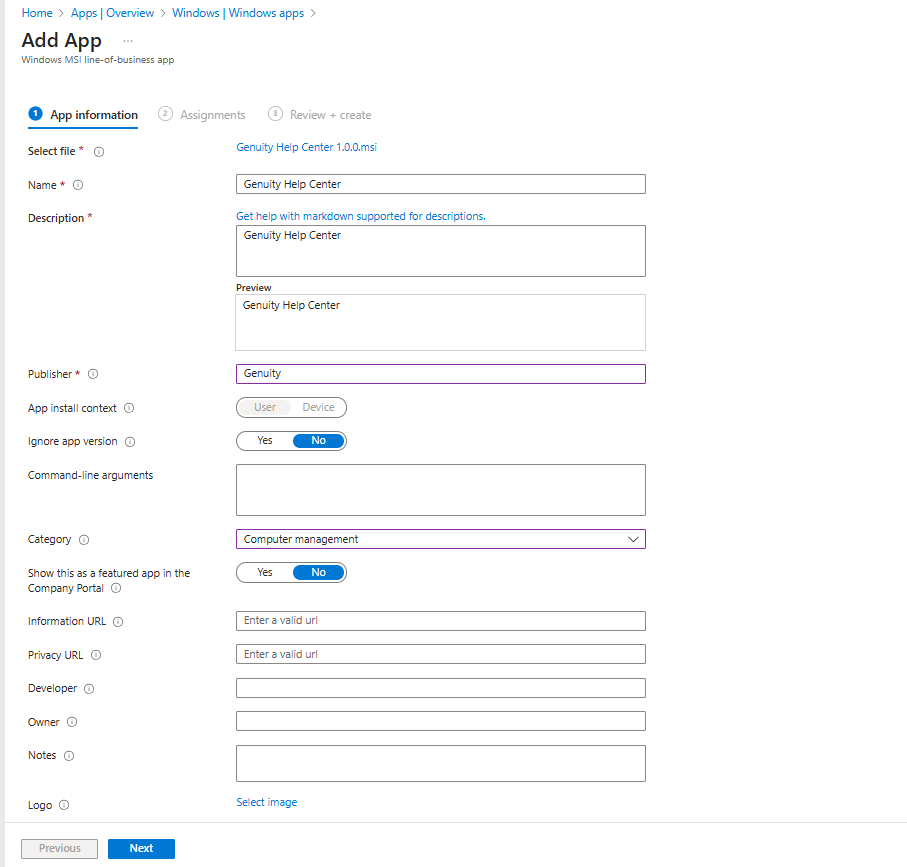Image resolution: width=907 pixels, height=867 pixels.
Task: Click Select image link for Logo
Action: pos(267,802)
